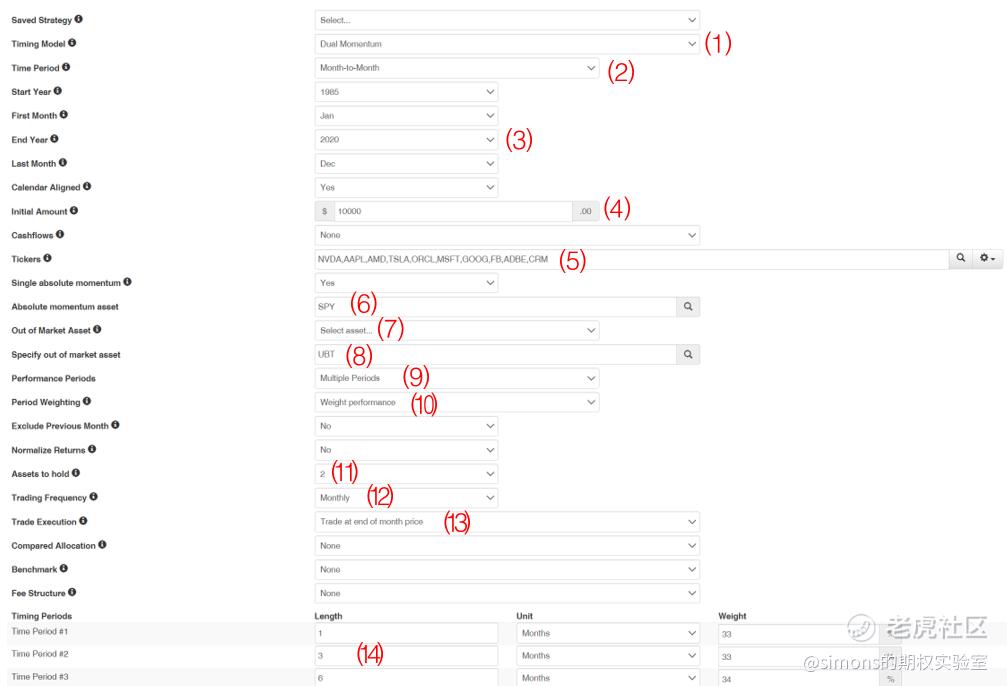Open the Time Period #1 unit Months dropdown

pyautogui.click(x=608, y=633)
